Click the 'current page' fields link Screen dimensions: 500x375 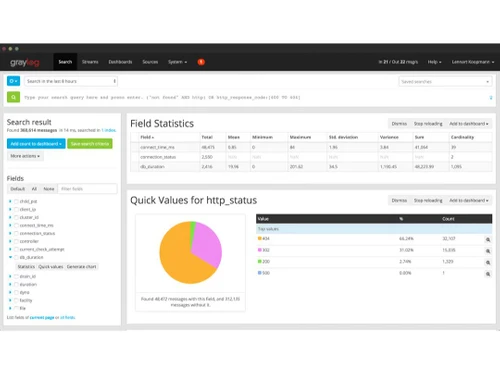point(42,318)
